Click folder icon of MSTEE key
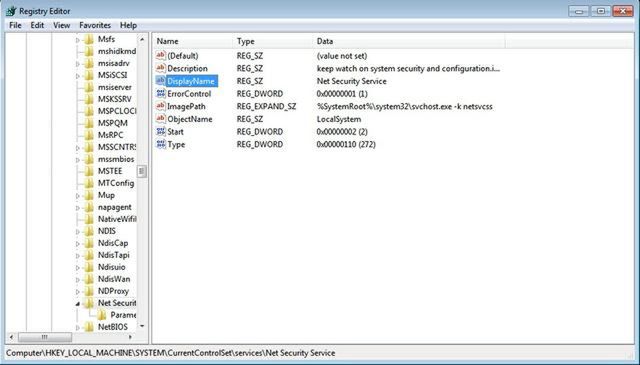The height and width of the screenshot is (365, 640). coord(89,171)
